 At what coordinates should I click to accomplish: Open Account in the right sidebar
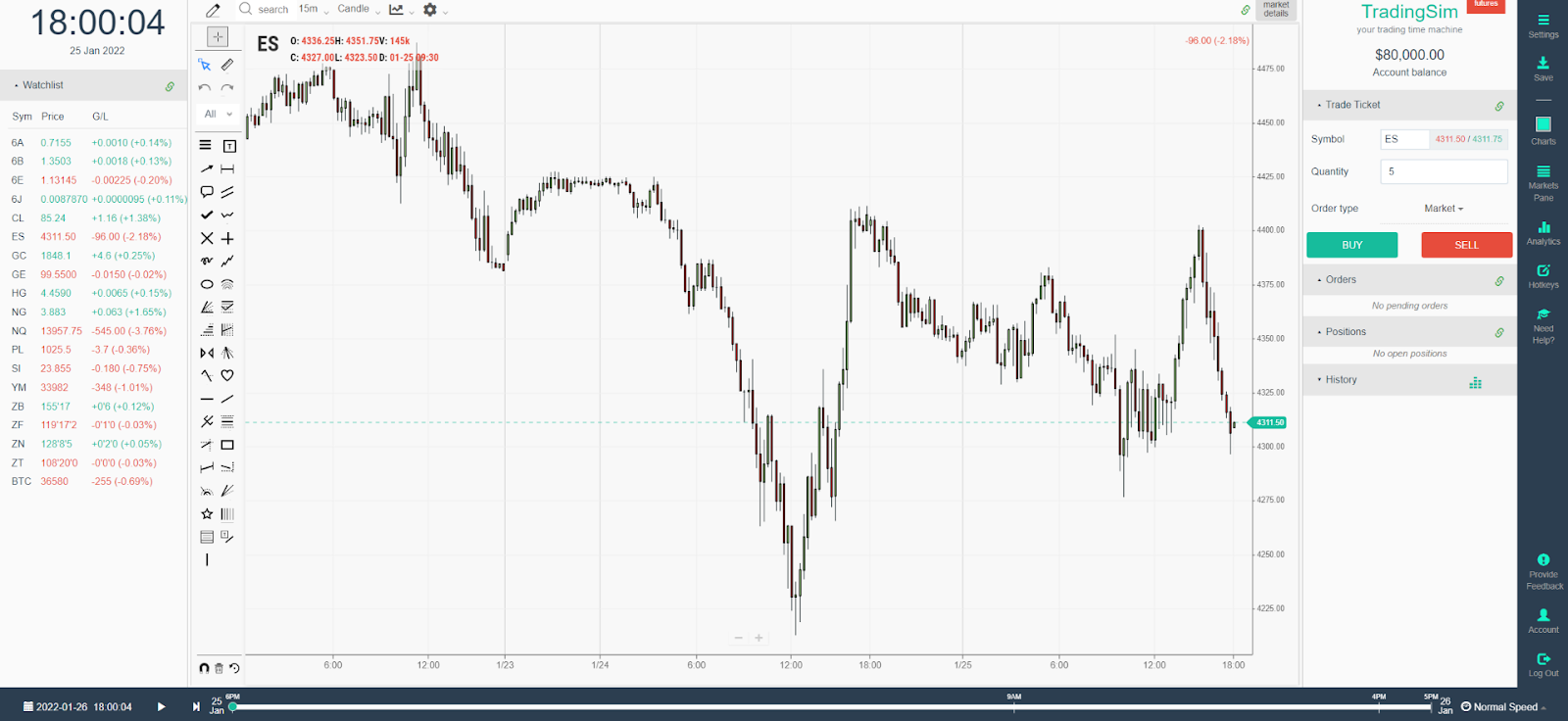click(1543, 621)
